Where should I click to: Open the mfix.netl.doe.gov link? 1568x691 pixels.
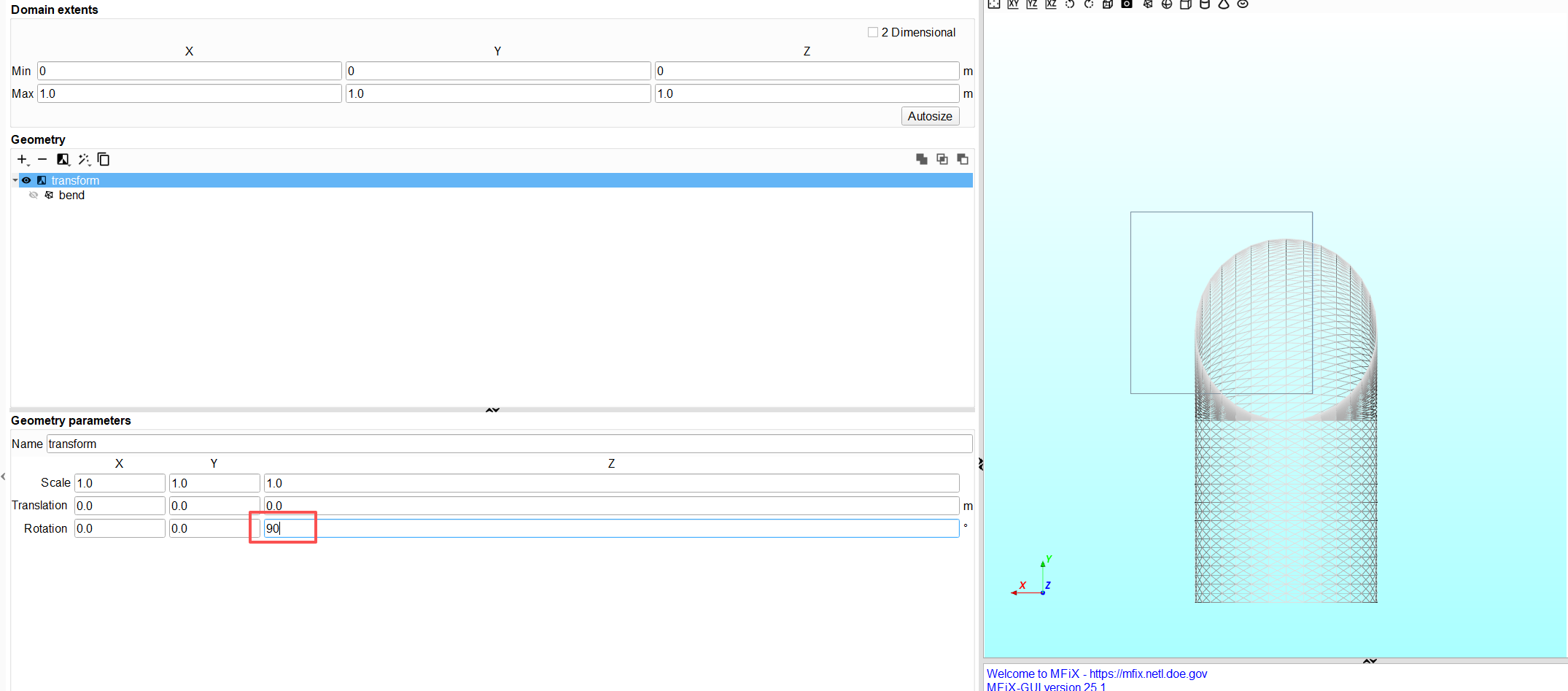coord(1148,673)
